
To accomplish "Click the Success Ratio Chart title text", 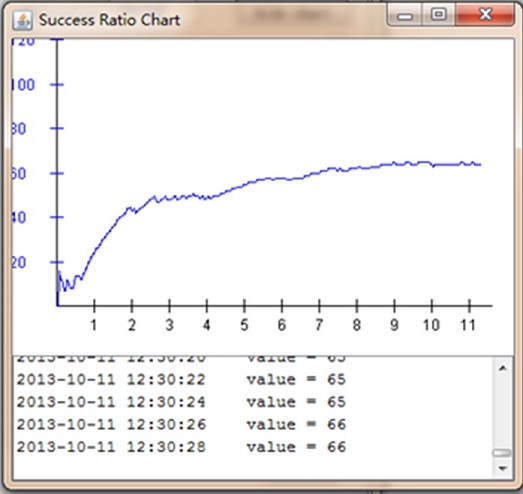I will pos(109,20).
